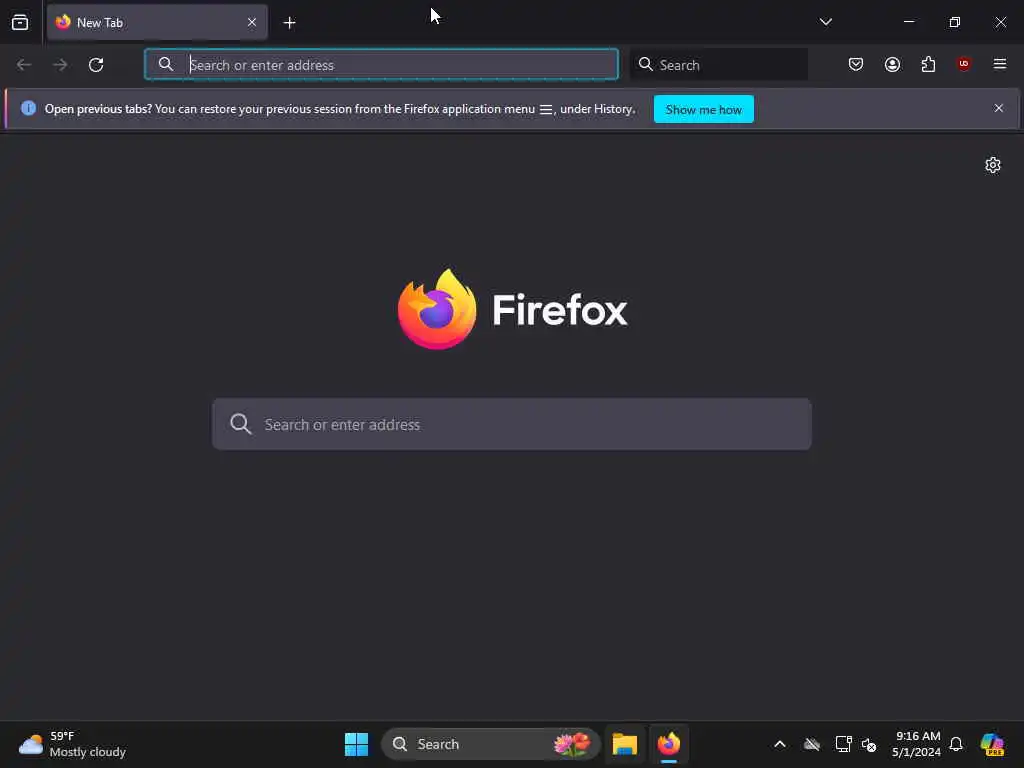Launch Copilot preview from taskbar

coord(992,744)
